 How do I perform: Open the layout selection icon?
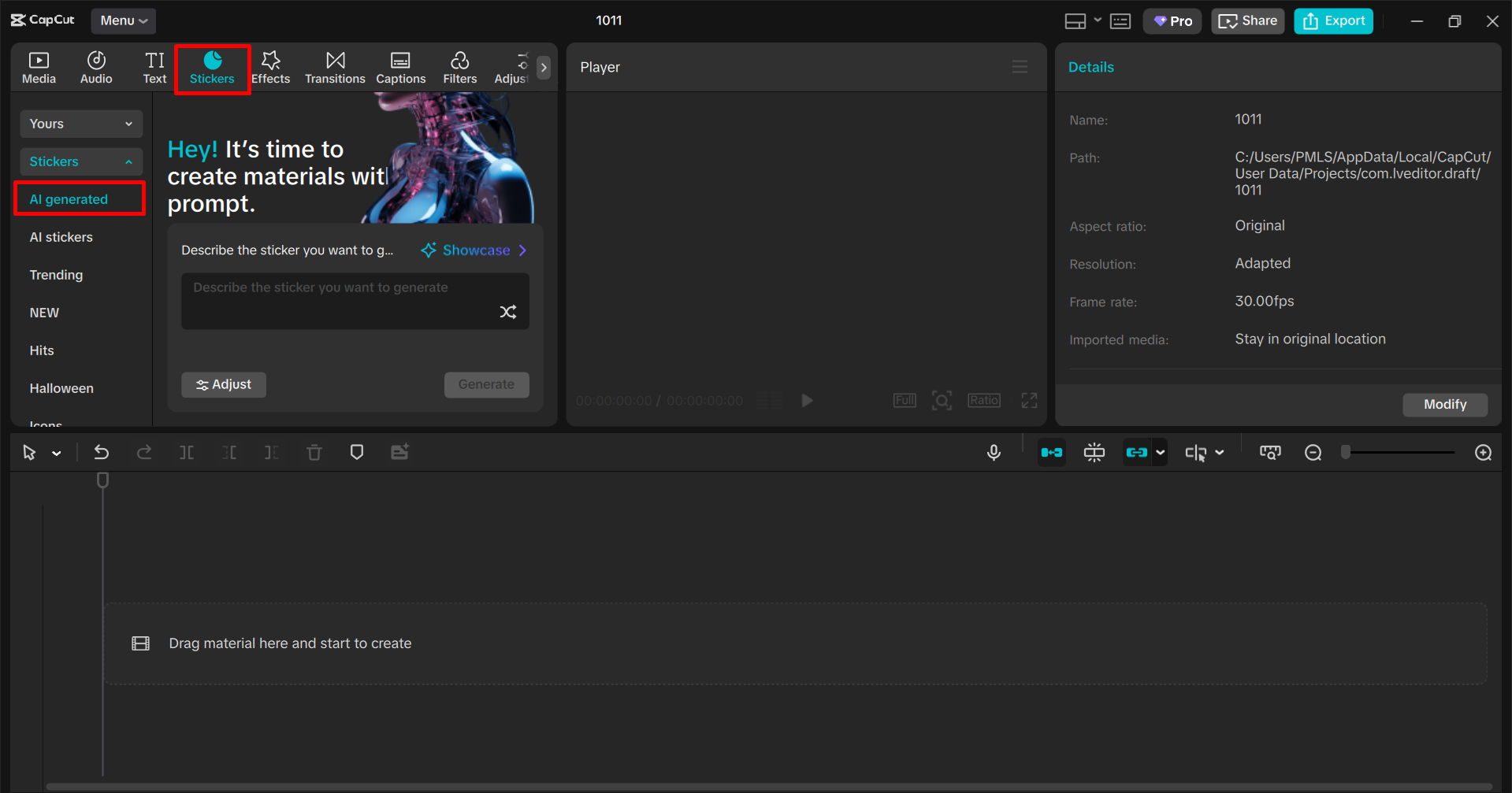1075,21
